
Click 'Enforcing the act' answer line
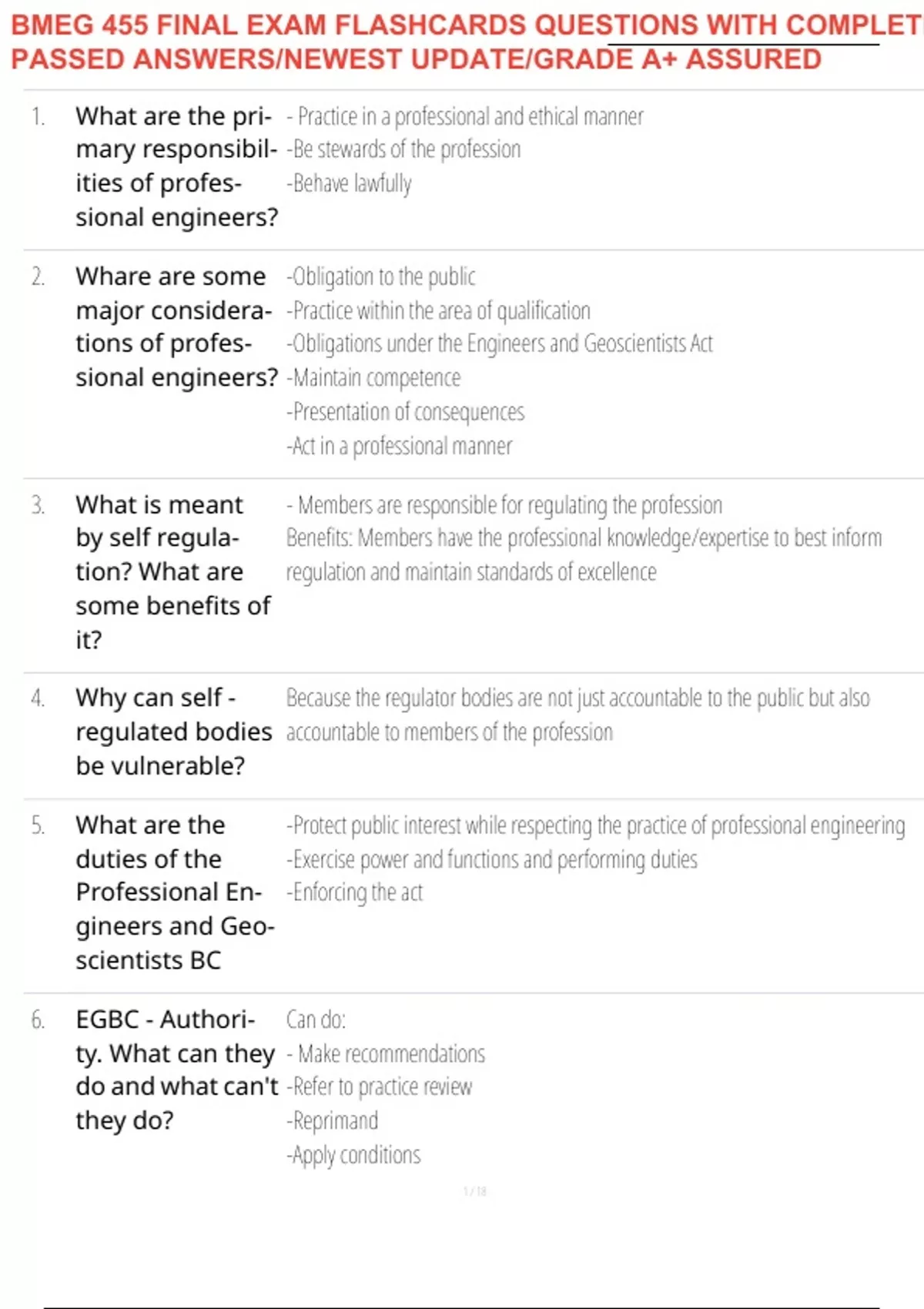[x=355, y=892]
